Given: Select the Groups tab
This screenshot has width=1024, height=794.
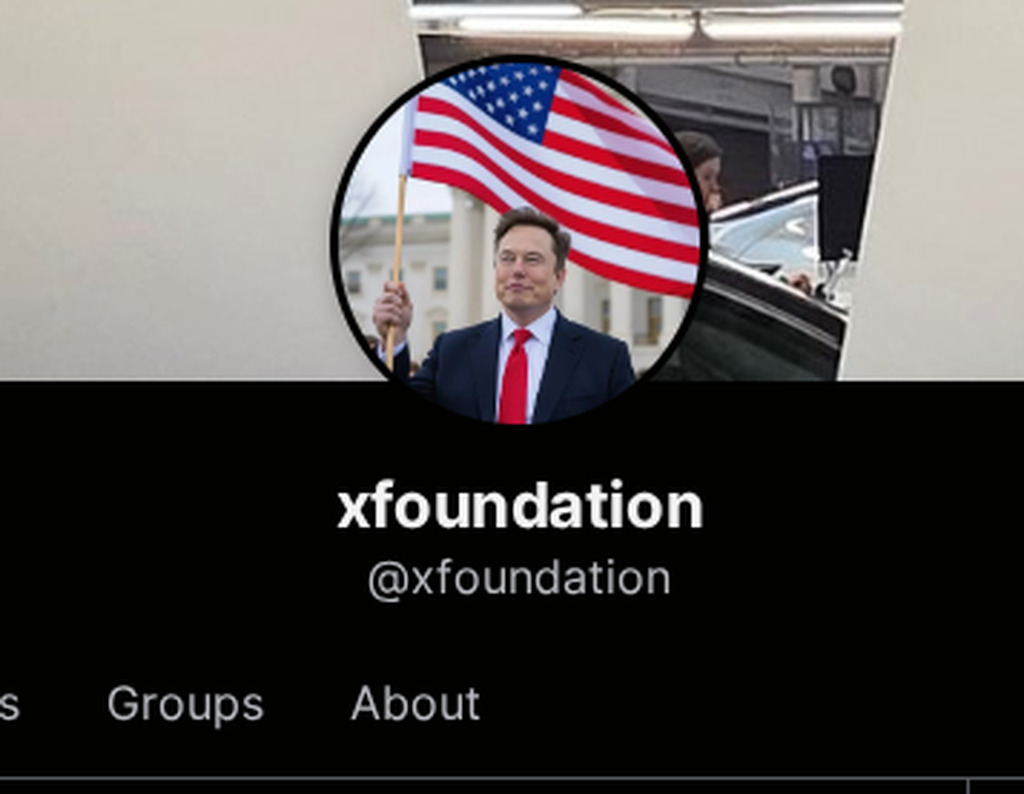Looking at the screenshot, I should (x=185, y=704).
